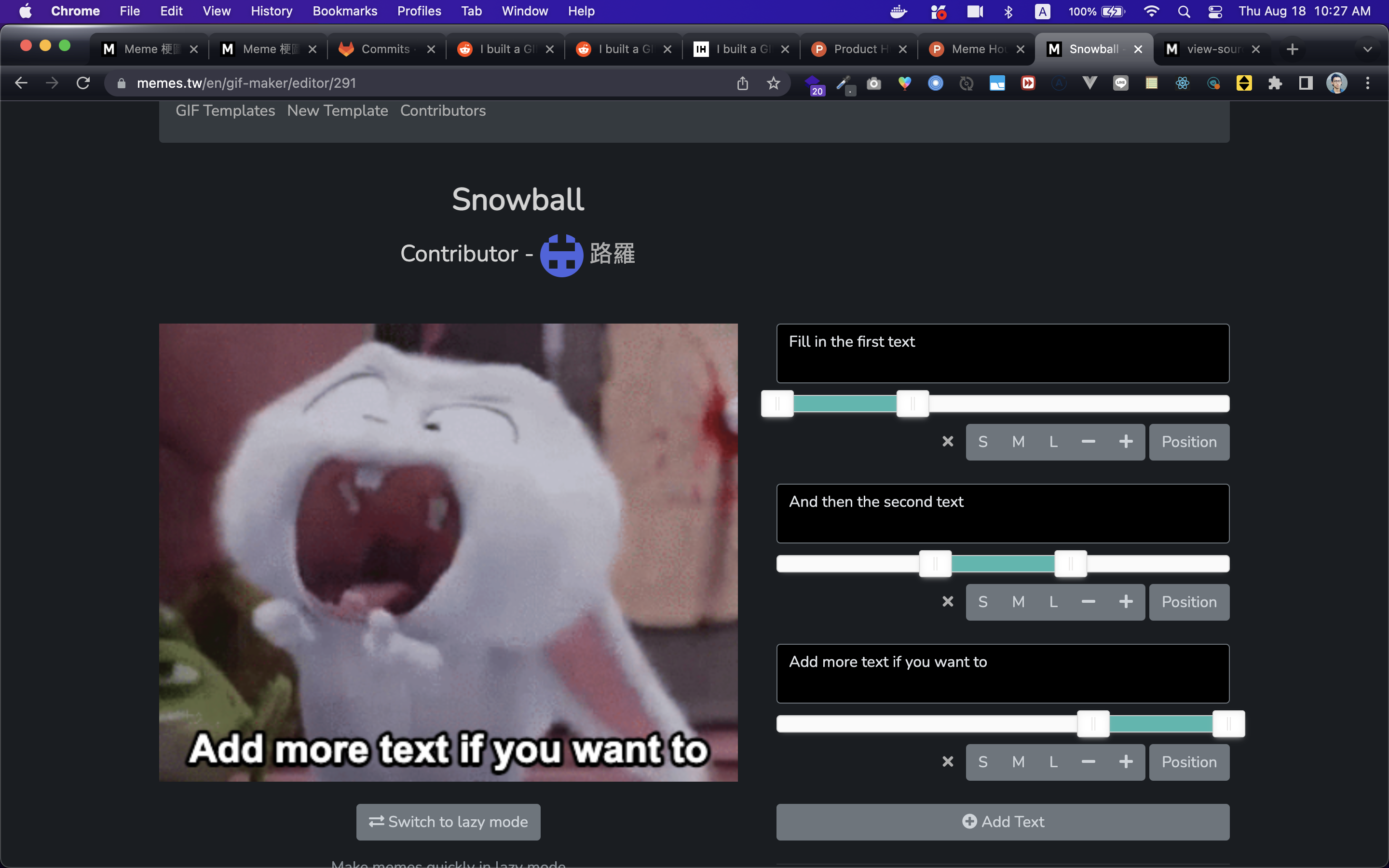Open the Chrome profile avatar
Image resolution: width=1389 pixels, height=868 pixels.
pyautogui.click(x=1337, y=83)
